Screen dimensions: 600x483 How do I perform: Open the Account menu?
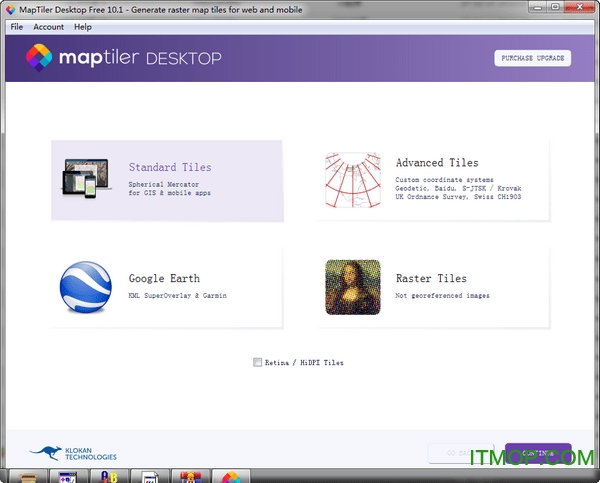click(48, 27)
